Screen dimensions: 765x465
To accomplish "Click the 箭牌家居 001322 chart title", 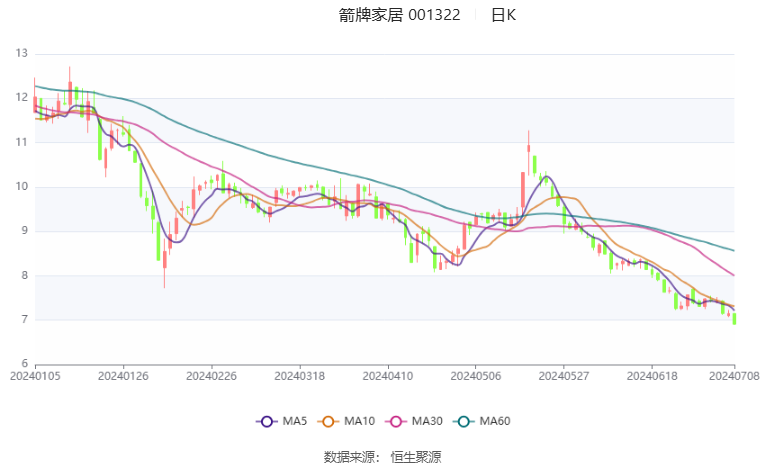I will pos(400,15).
